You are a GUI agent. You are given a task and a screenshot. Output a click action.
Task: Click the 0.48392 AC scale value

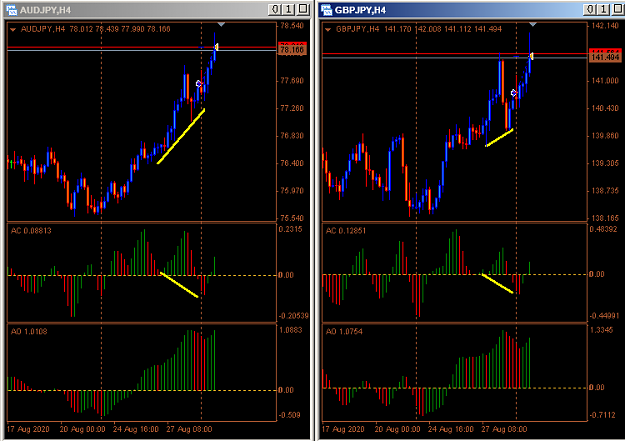click(x=605, y=229)
